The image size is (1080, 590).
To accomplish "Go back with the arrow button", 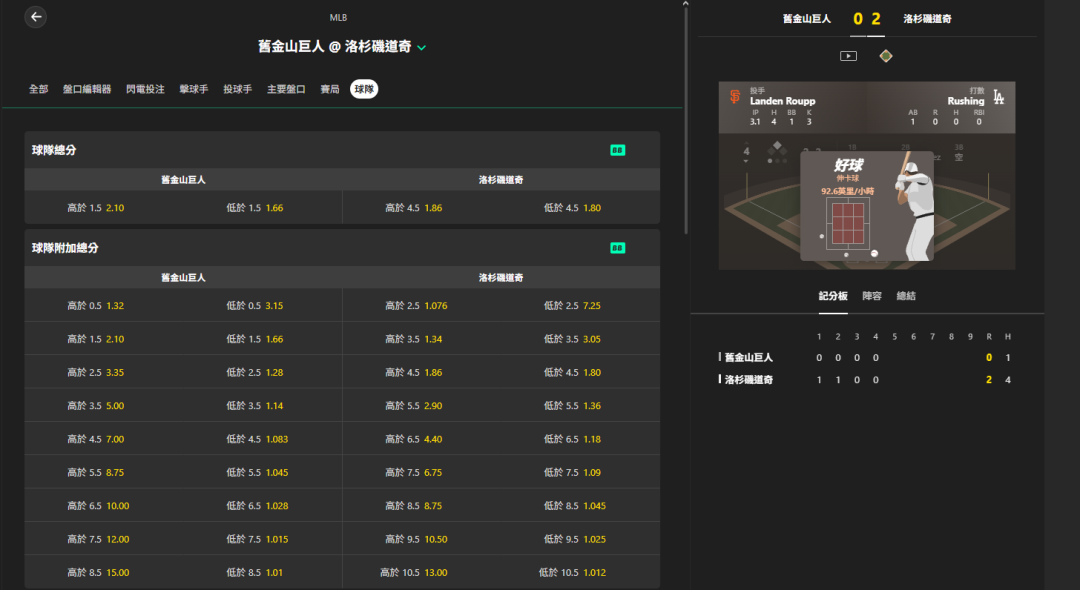I will pyautogui.click(x=36, y=17).
